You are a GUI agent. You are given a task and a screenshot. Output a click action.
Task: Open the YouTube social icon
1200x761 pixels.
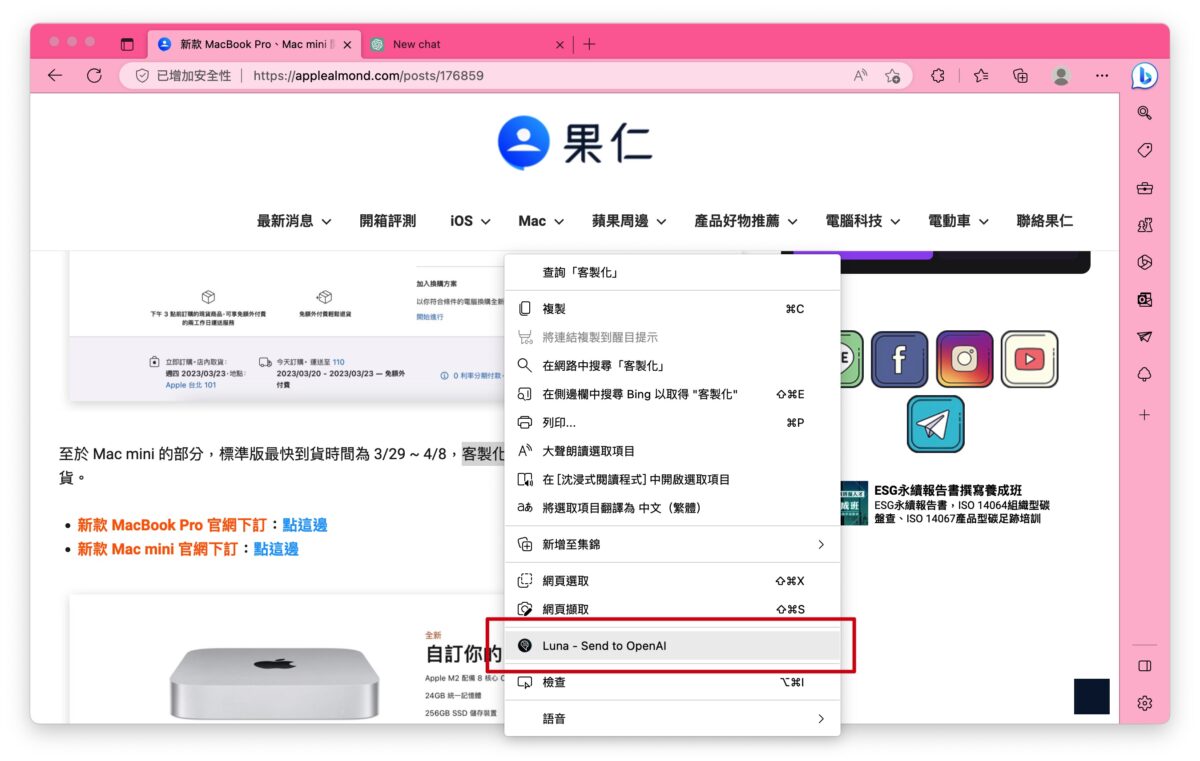pyautogui.click(x=1029, y=360)
